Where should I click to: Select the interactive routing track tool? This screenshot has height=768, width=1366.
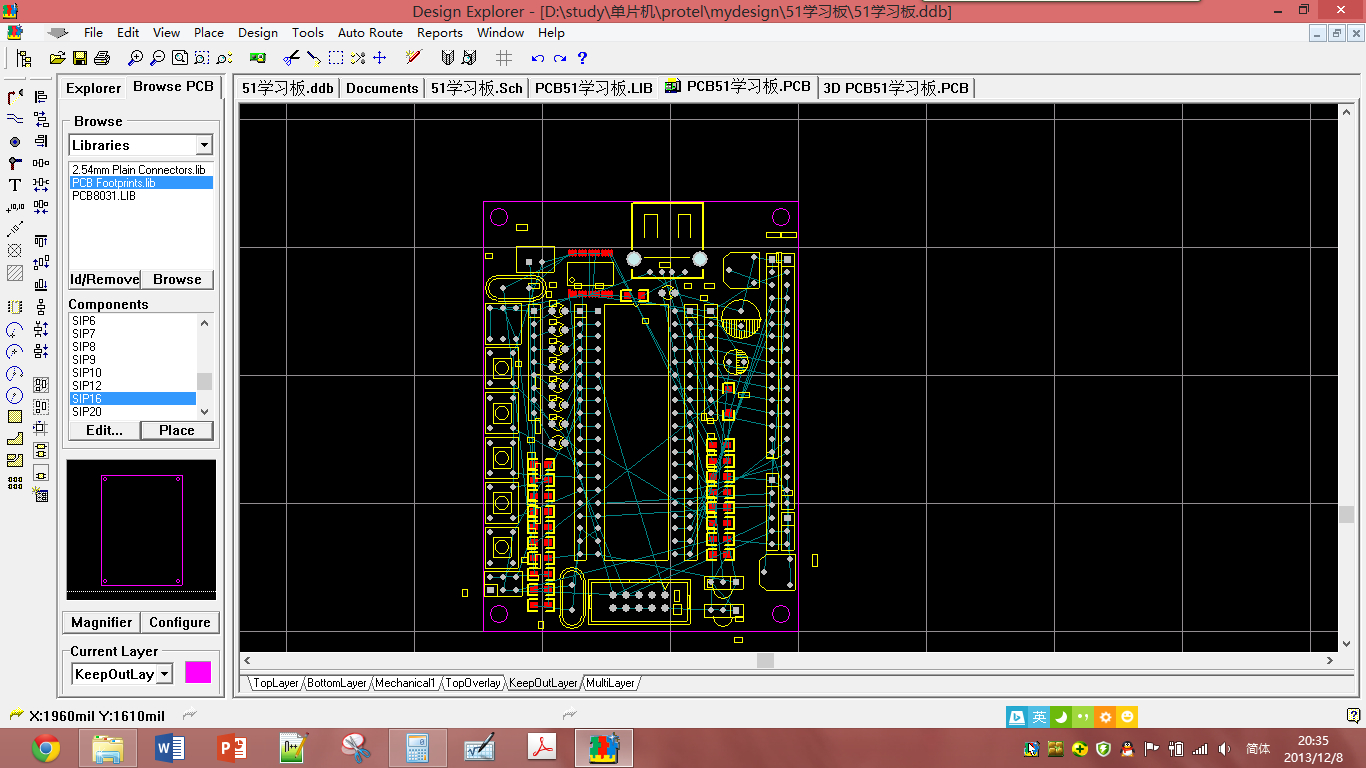[x=15, y=97]
